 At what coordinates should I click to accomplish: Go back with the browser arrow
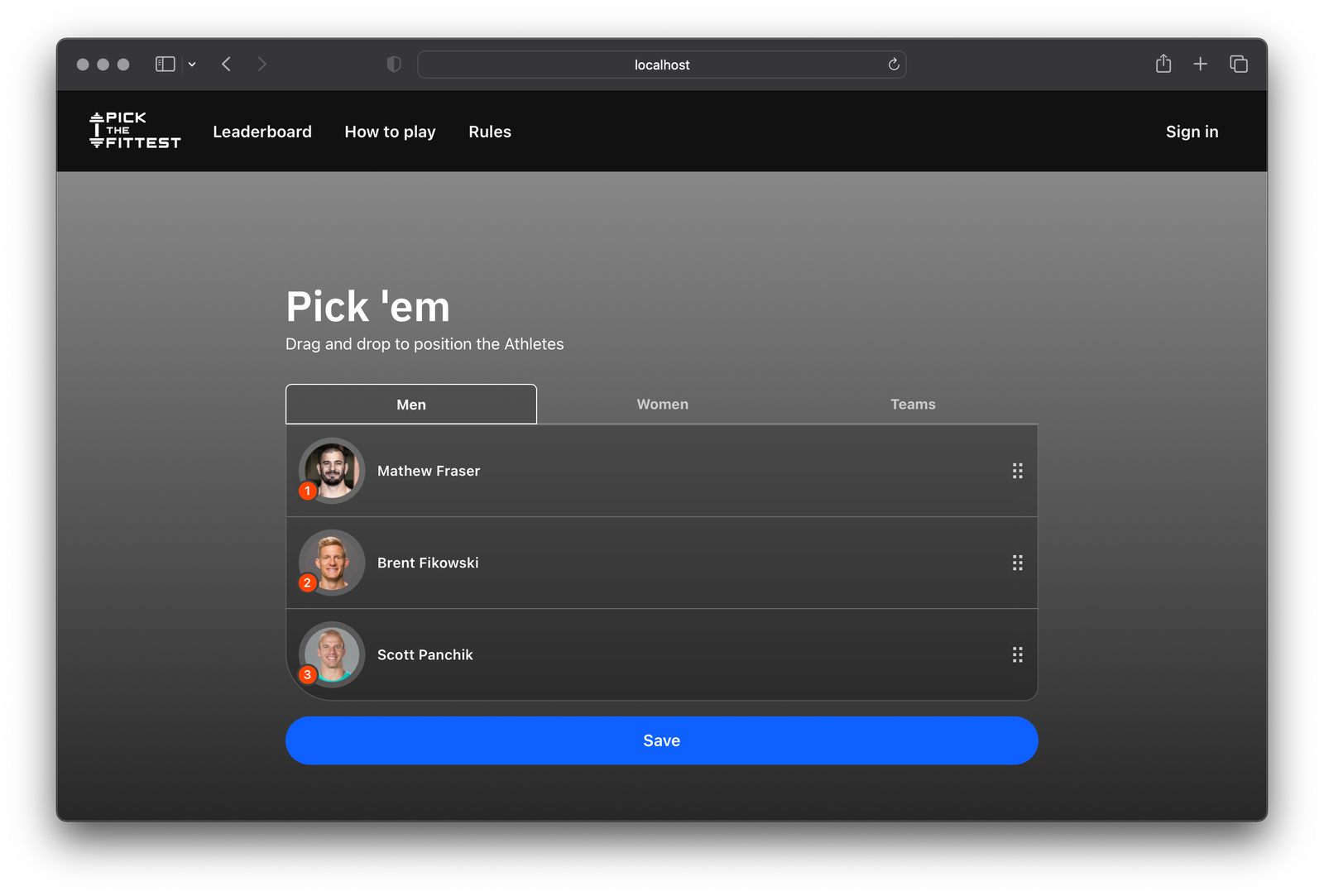[x=226, y=65]
